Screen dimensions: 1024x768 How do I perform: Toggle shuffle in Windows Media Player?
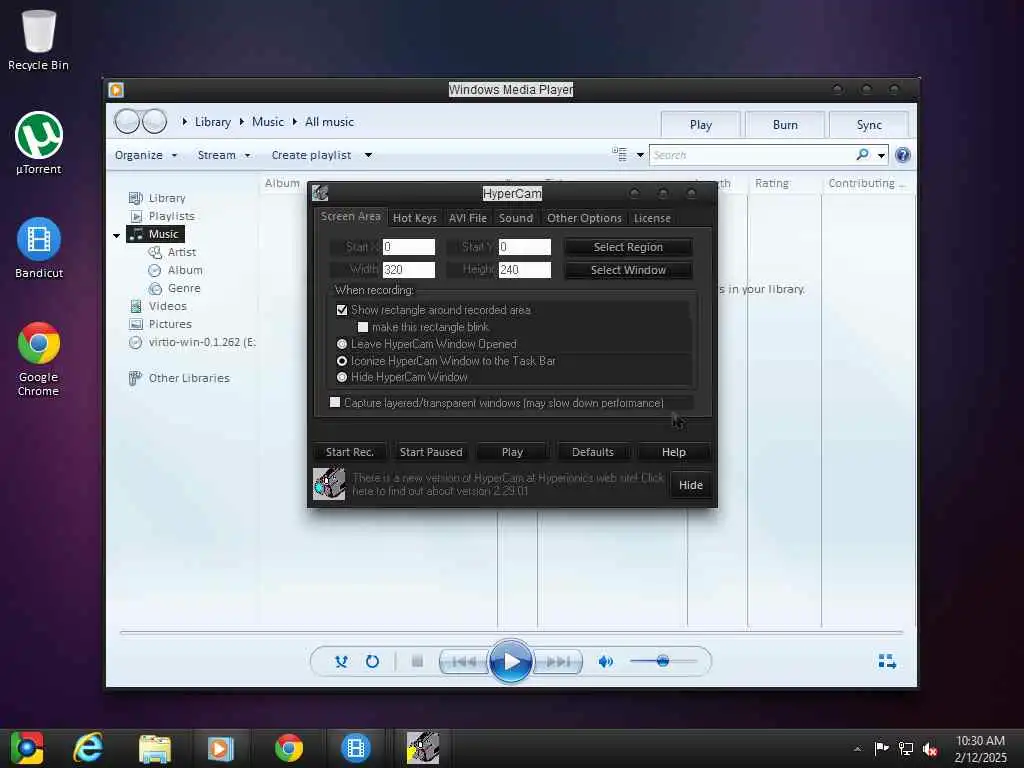tap(341, 662)
